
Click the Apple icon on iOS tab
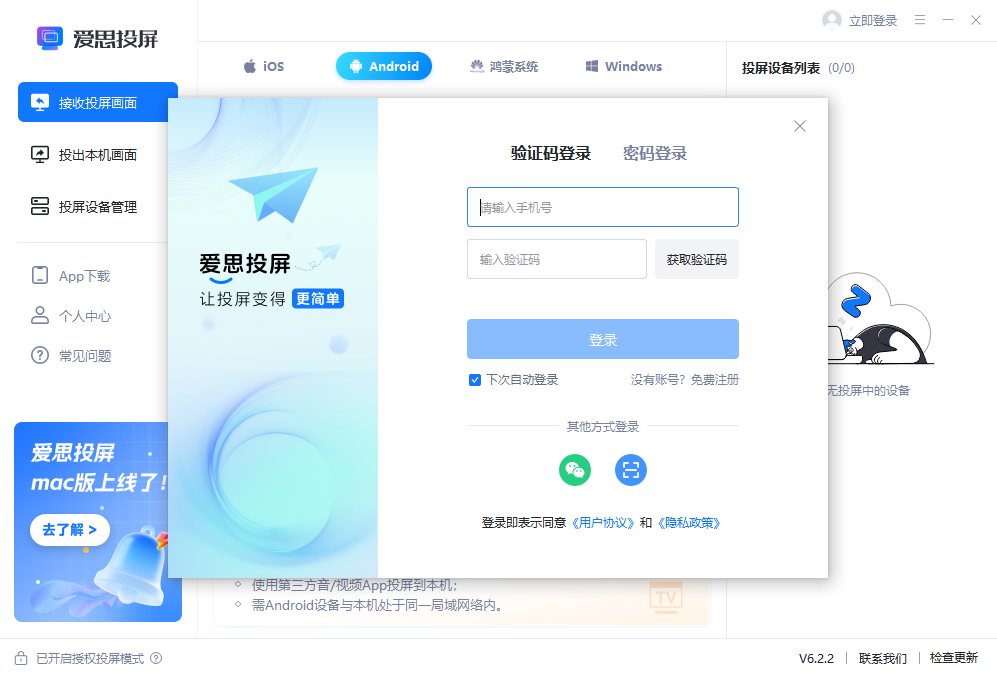[250, 66]
